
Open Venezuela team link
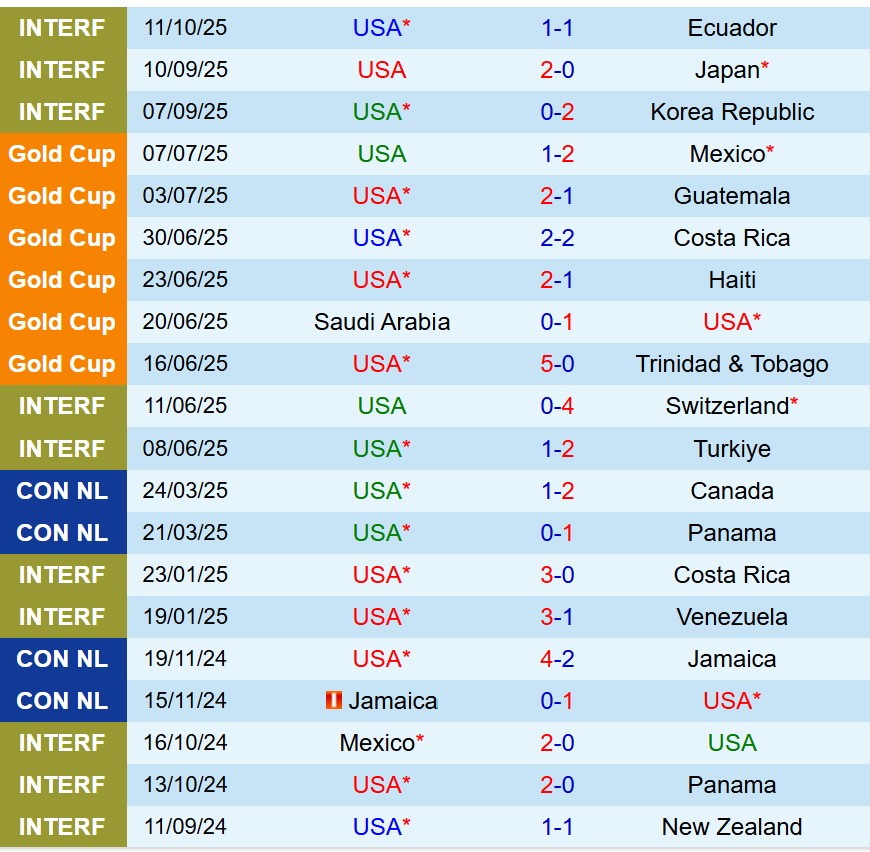click(732, 617)
